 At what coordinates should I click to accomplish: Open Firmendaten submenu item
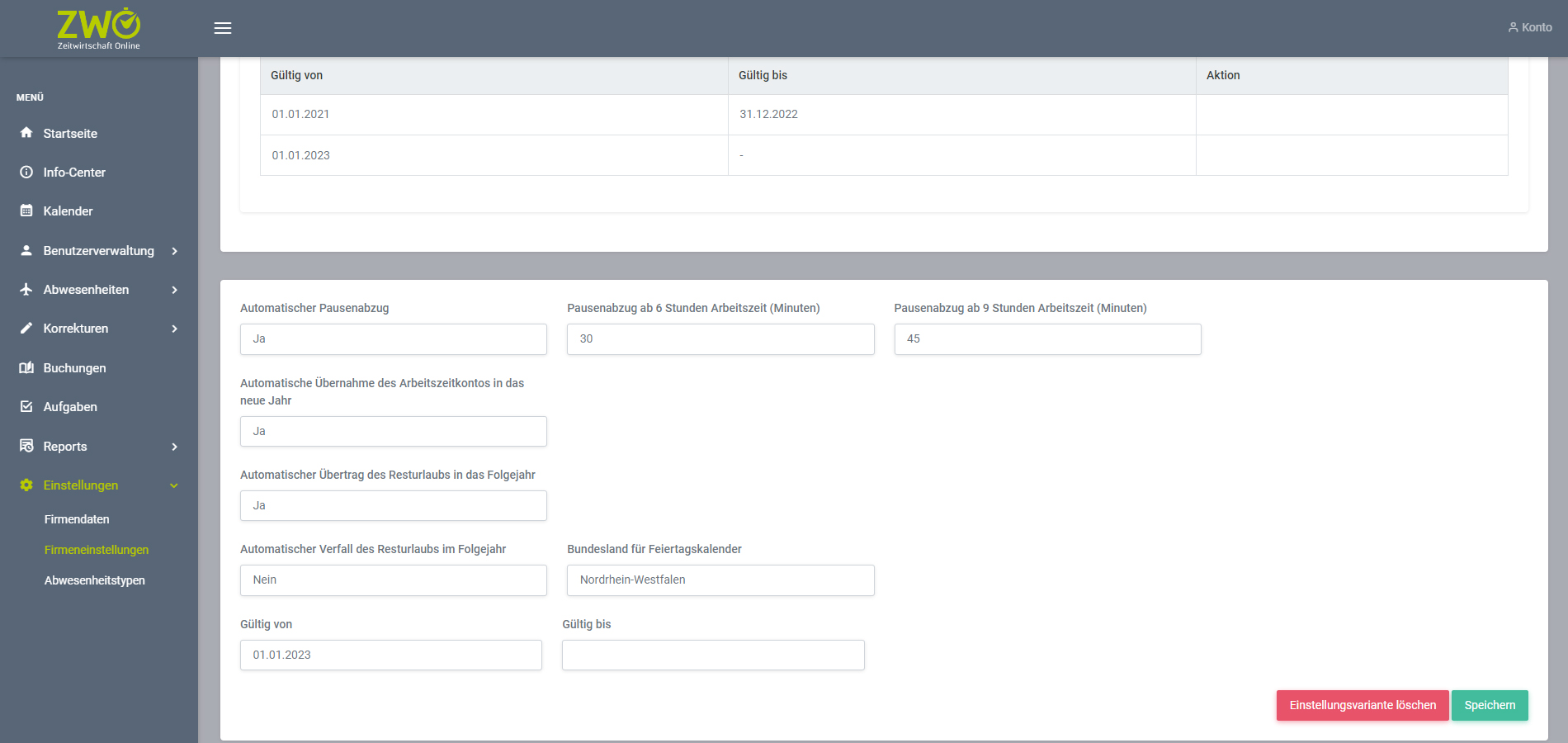(x=77, y=519)
